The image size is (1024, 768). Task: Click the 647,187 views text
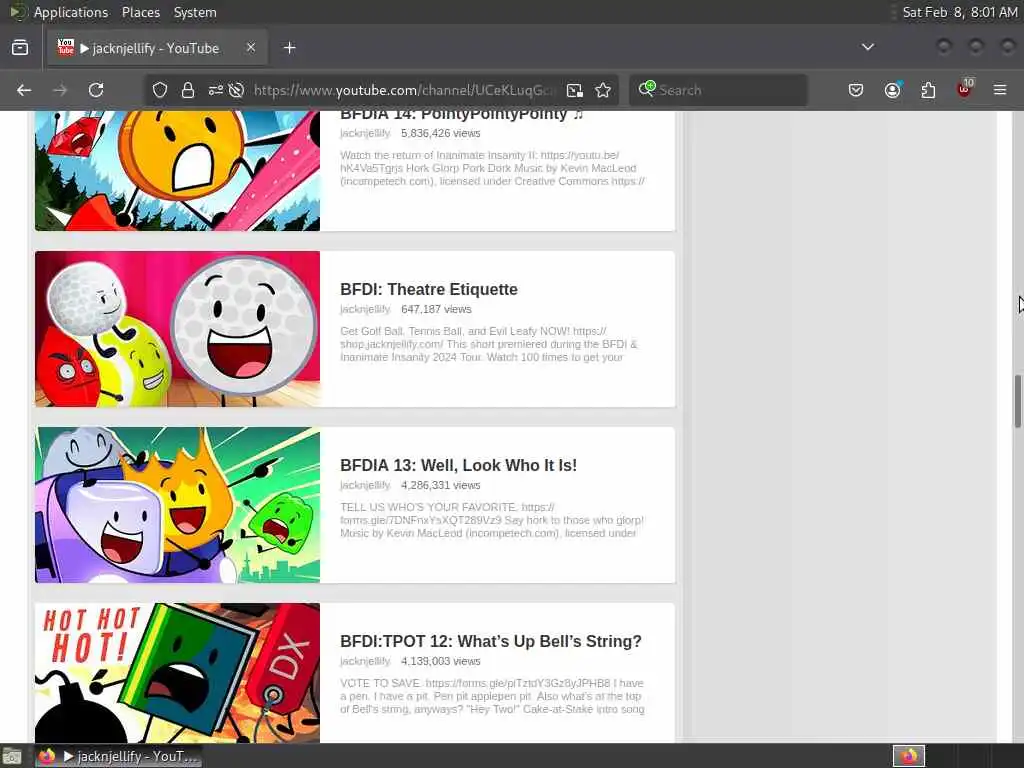coord(436,310)
